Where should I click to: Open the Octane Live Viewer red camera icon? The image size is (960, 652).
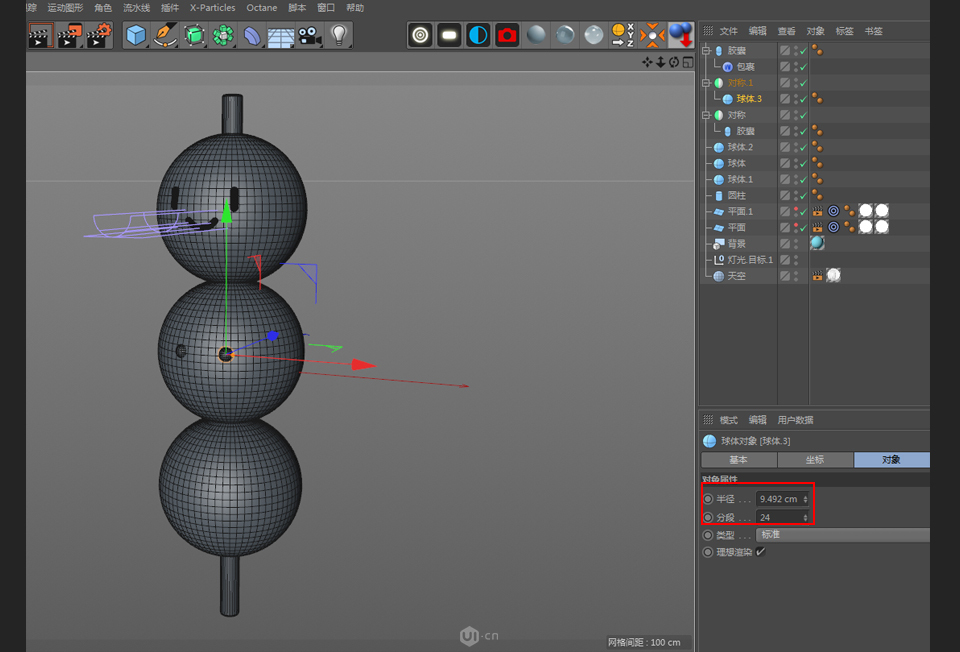(507, 35)
